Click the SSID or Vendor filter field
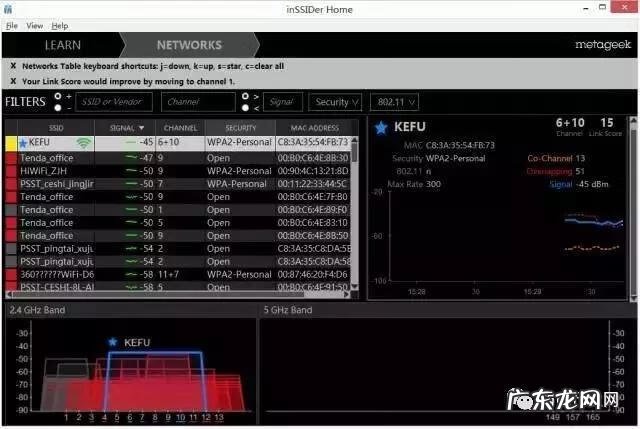Image resolution: width=640 pixels, height=429 pixels. point(114,102)
